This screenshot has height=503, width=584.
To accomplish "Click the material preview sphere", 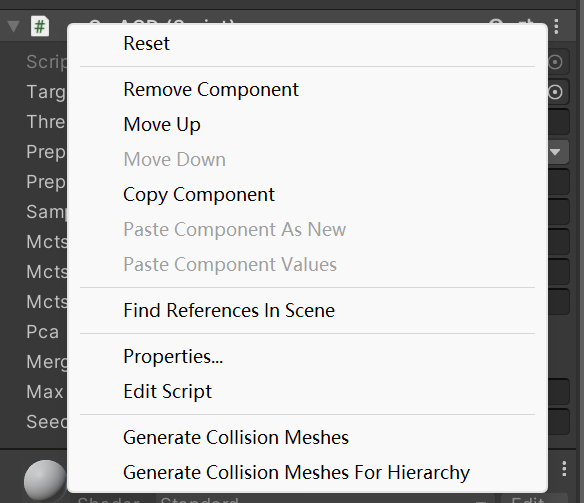I will (45, 480).
